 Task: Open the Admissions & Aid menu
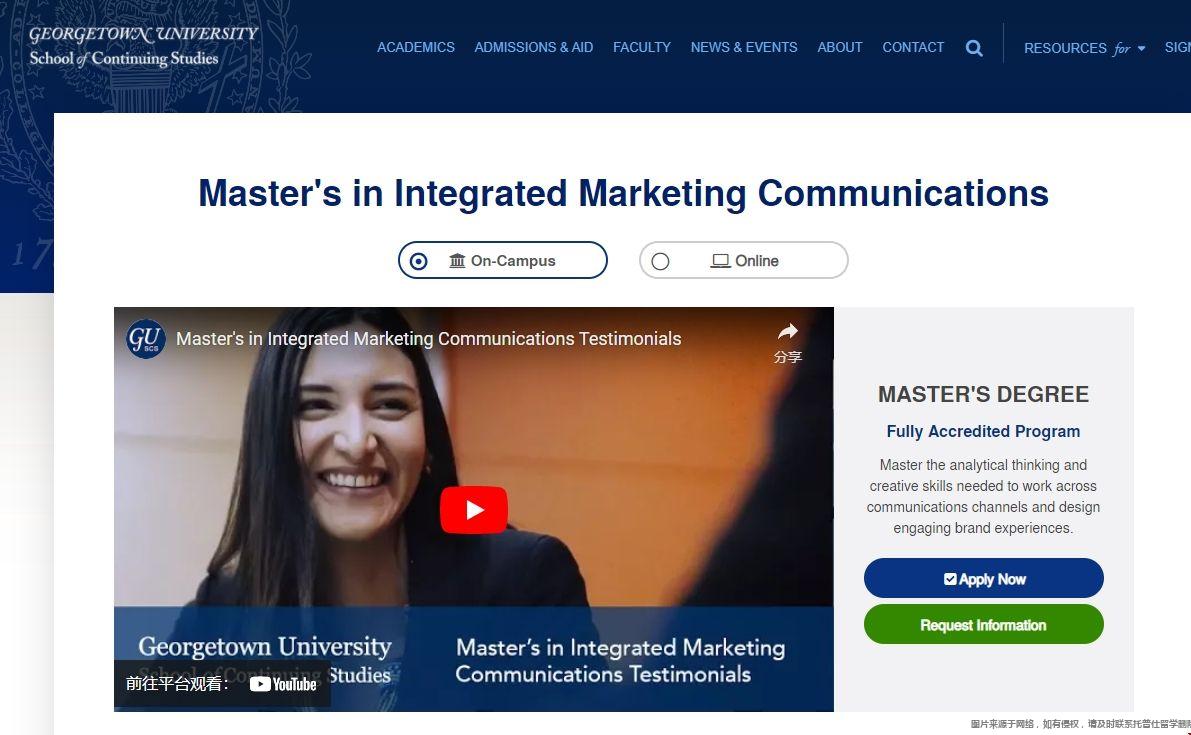(x=533, y=47)
